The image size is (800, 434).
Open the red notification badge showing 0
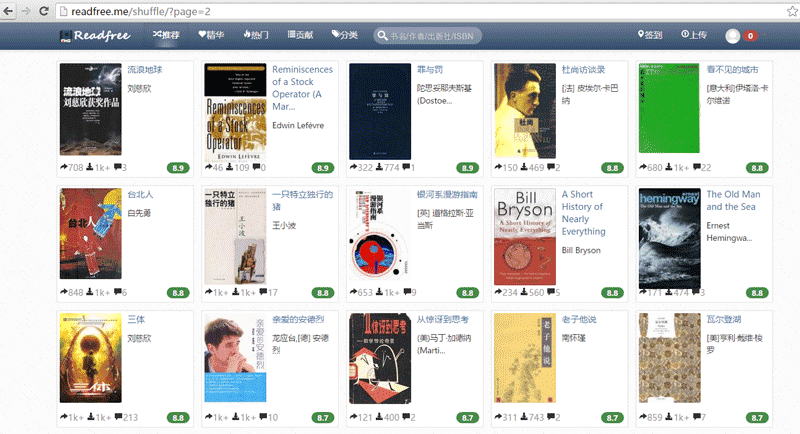pyautogui.click(x=750, y=36)
